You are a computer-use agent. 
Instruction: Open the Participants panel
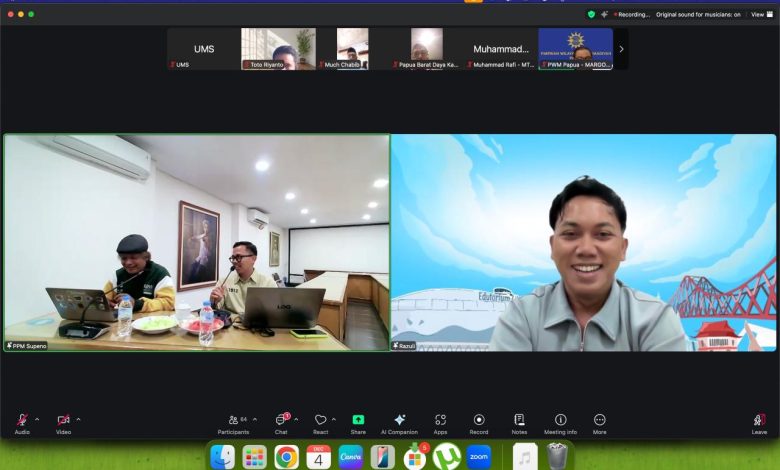click(x=233, y=420)
